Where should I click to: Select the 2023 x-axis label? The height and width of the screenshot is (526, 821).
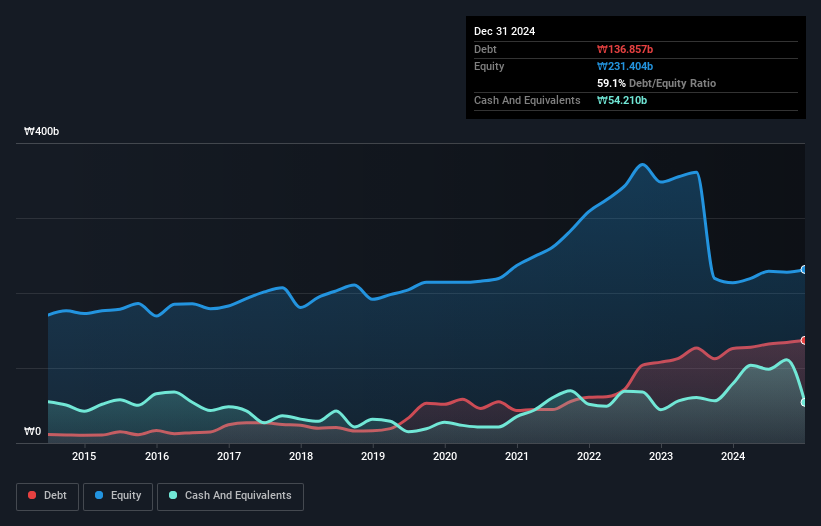click(x=661, y=456)
